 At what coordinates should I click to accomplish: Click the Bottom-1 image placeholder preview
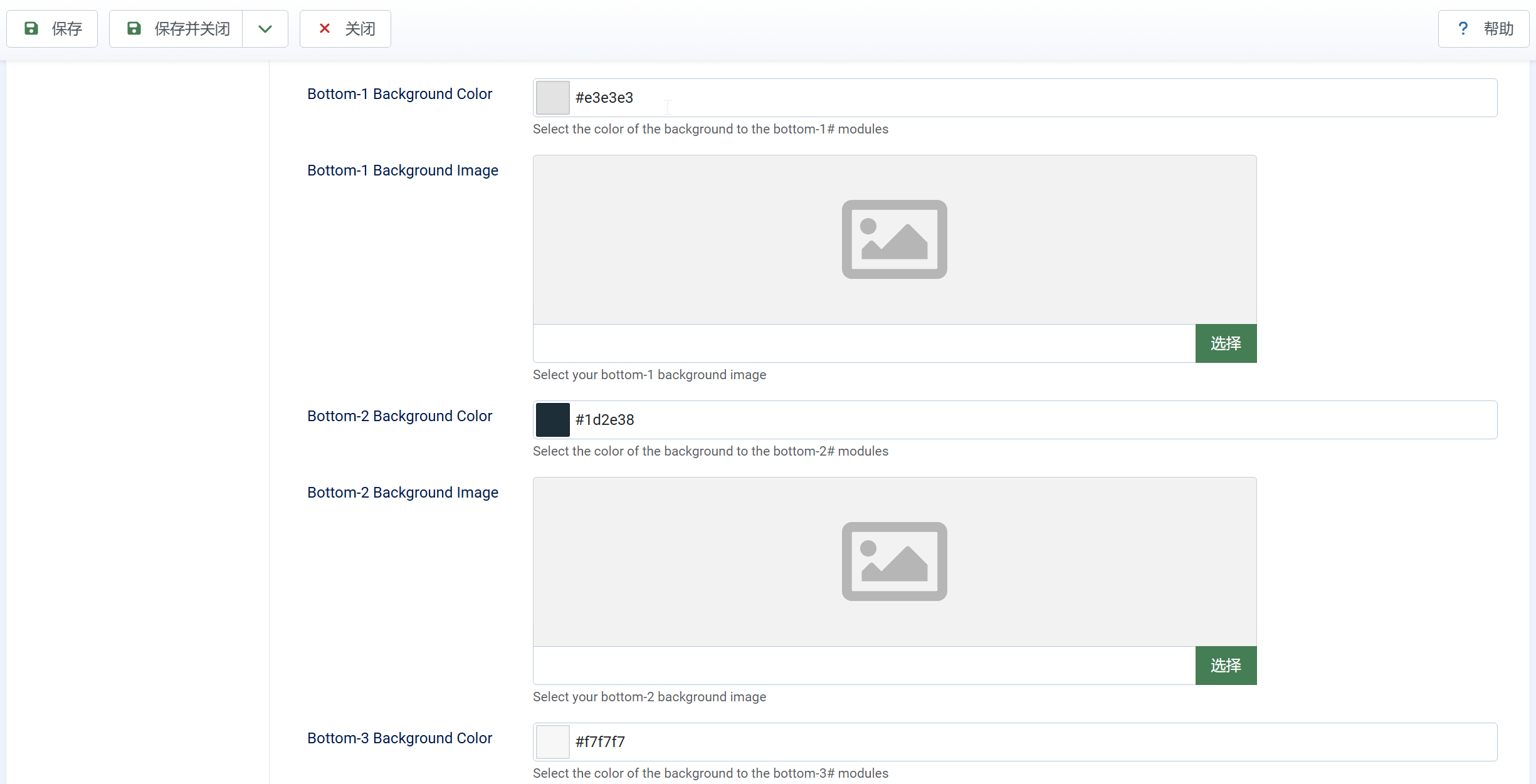click(x=895, y=239)
